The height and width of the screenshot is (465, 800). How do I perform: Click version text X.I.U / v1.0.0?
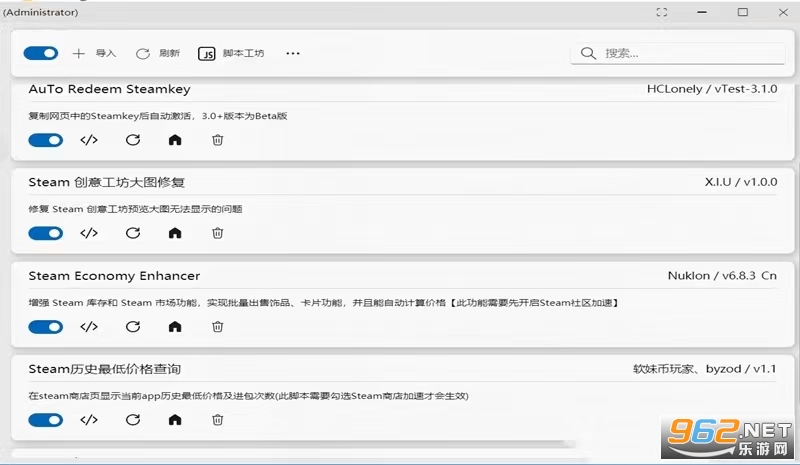[741, 182]
